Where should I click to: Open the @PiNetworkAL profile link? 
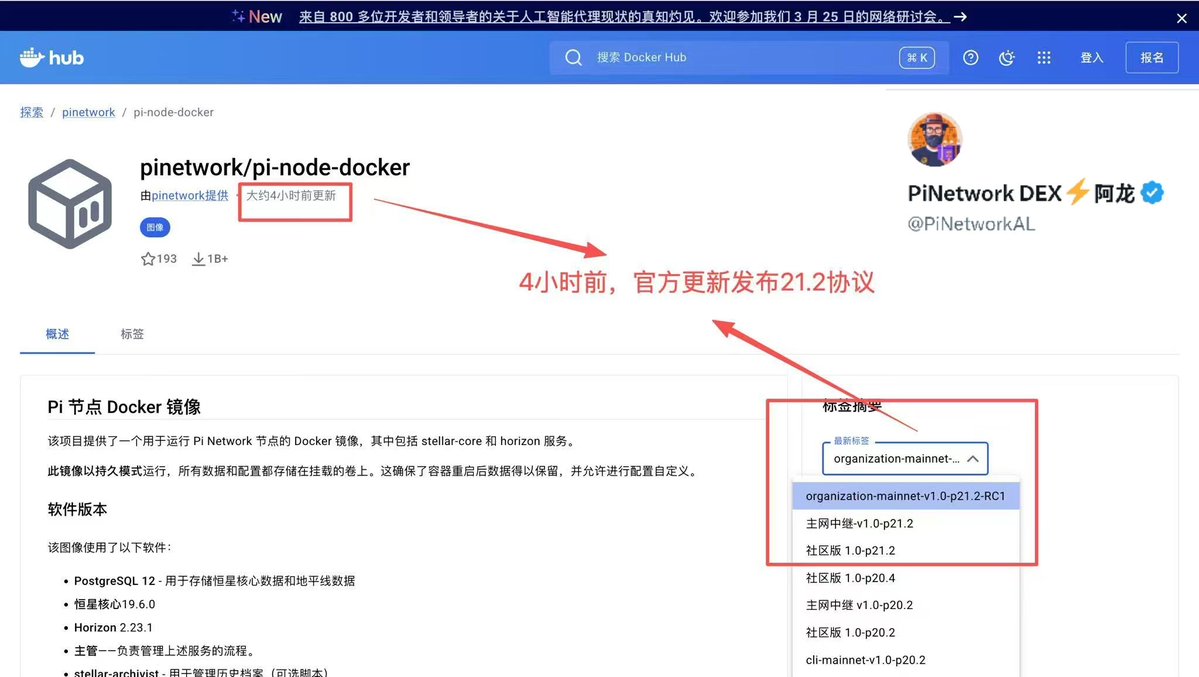970,223
